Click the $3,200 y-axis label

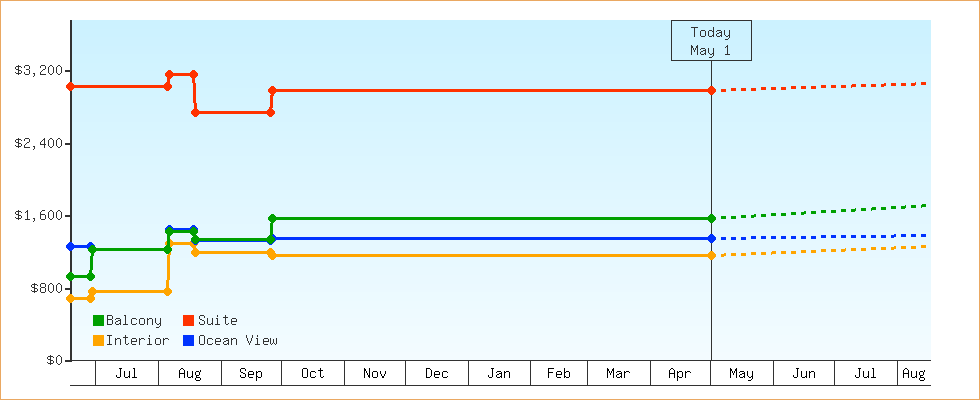click(x=39, y=71)
